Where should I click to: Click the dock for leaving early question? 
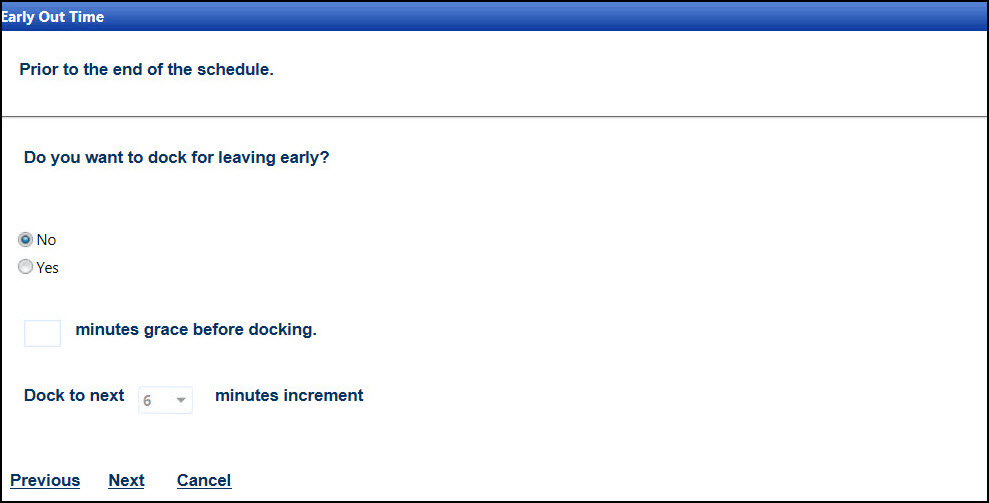(x=176, y=158)
